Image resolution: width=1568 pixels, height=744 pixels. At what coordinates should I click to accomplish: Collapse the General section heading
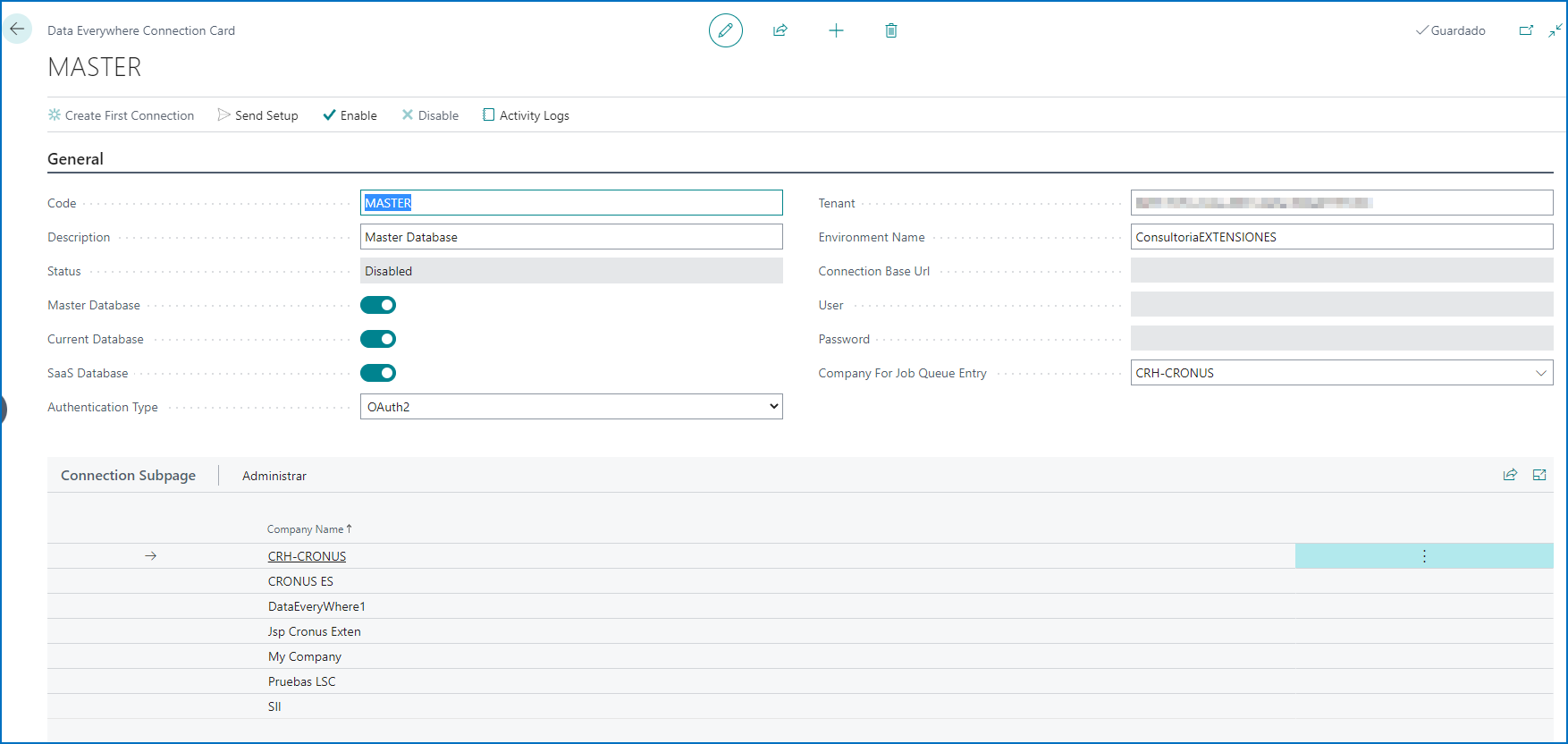(x=75, y=159)
